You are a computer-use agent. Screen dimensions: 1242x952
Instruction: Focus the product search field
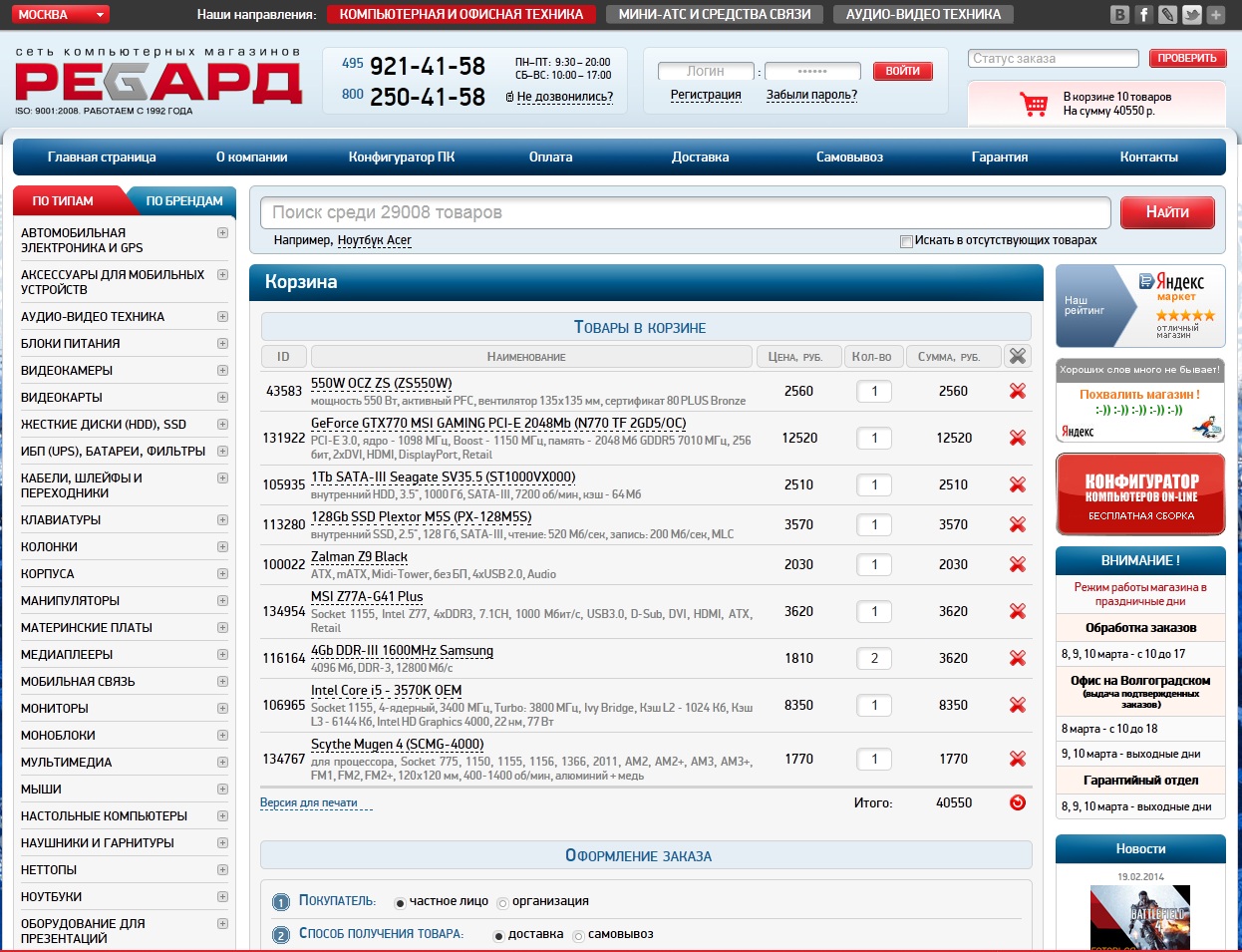coord(686,212)
